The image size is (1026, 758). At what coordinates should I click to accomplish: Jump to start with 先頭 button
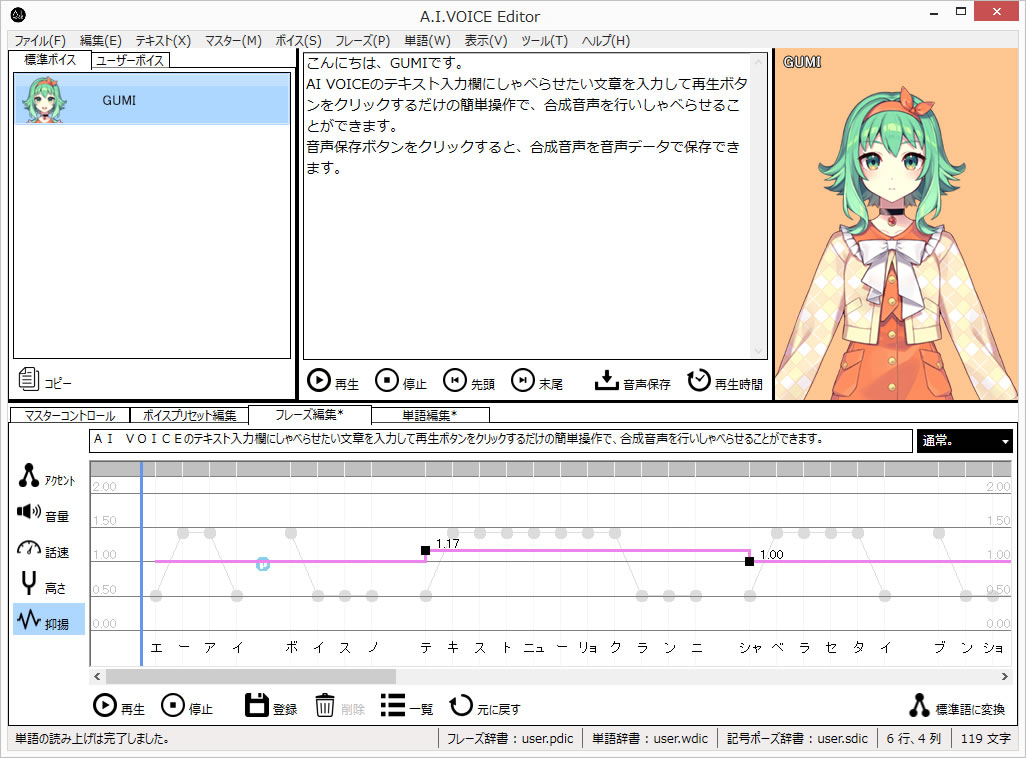click(469, 381)
